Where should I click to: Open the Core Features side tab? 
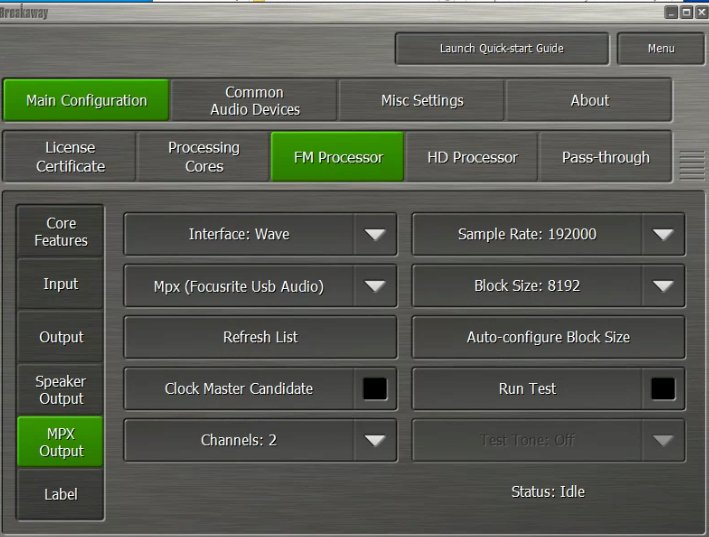click(x=61, y=232)
